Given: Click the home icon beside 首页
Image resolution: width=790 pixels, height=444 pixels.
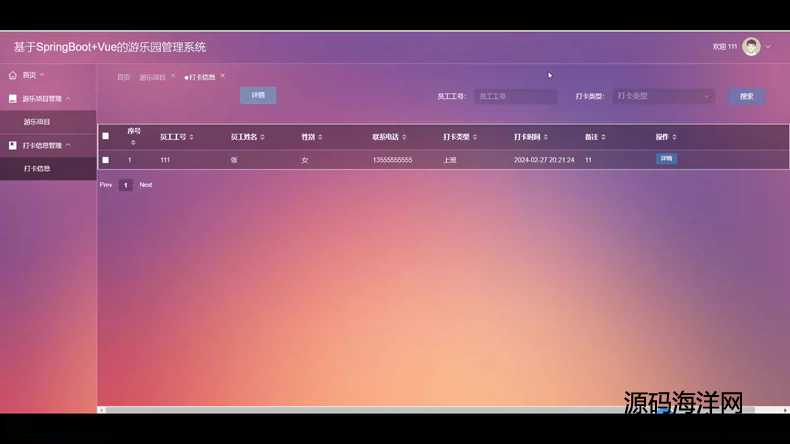Looking at the screenshot, I should (12, 75).
